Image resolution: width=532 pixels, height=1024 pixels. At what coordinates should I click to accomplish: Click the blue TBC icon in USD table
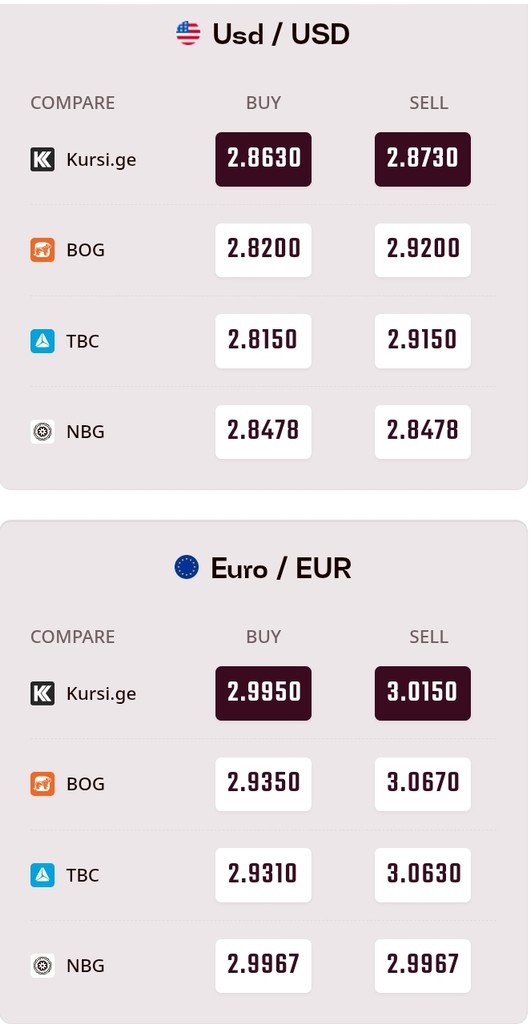[42, 341]
